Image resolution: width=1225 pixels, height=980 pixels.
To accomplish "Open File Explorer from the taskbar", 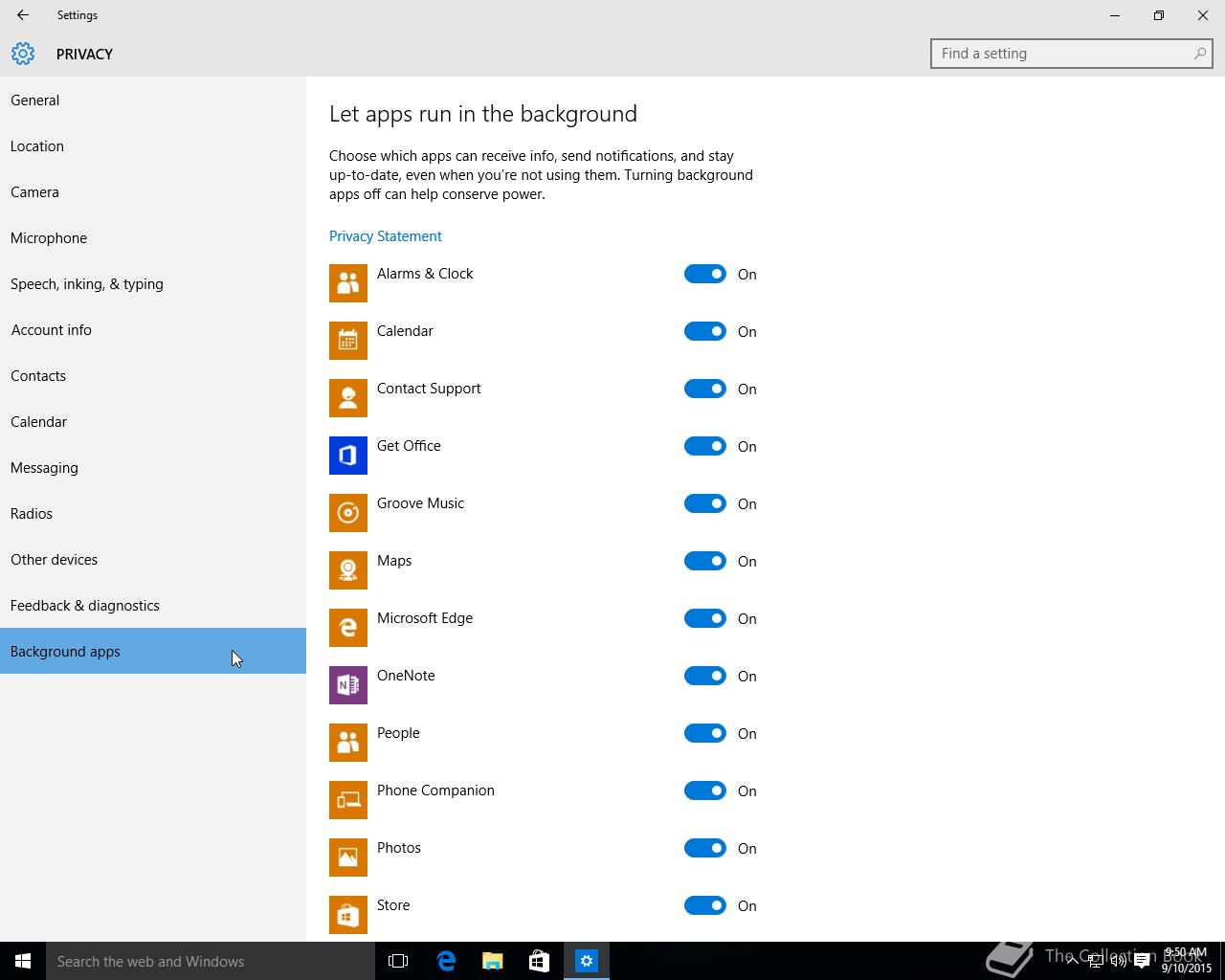I will 493,961.
